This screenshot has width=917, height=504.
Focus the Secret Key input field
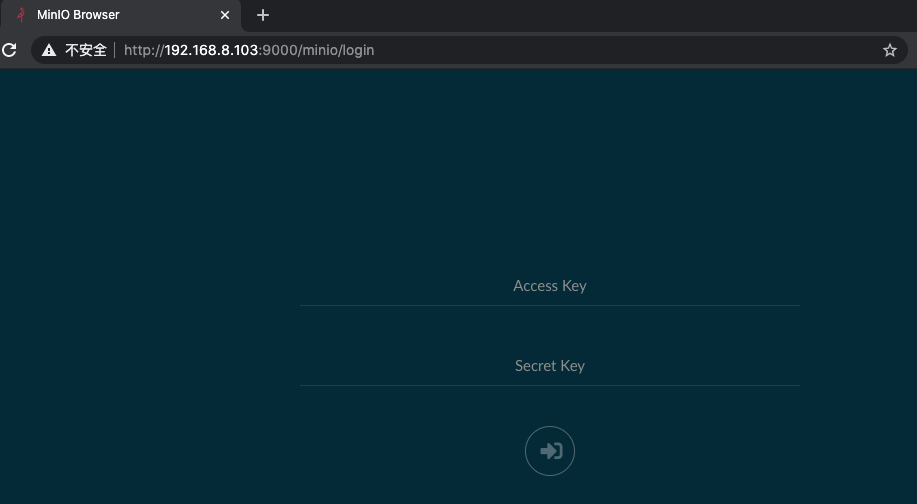coord(549,366)
